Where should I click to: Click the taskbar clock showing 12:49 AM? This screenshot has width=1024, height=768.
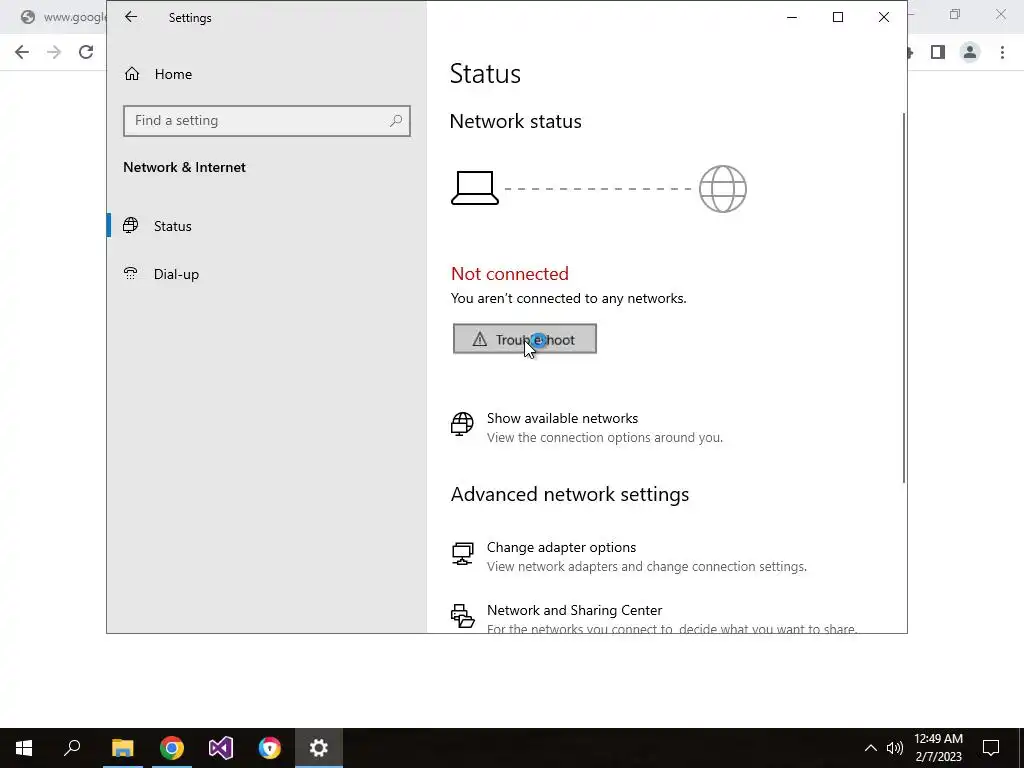click(938, 748)
